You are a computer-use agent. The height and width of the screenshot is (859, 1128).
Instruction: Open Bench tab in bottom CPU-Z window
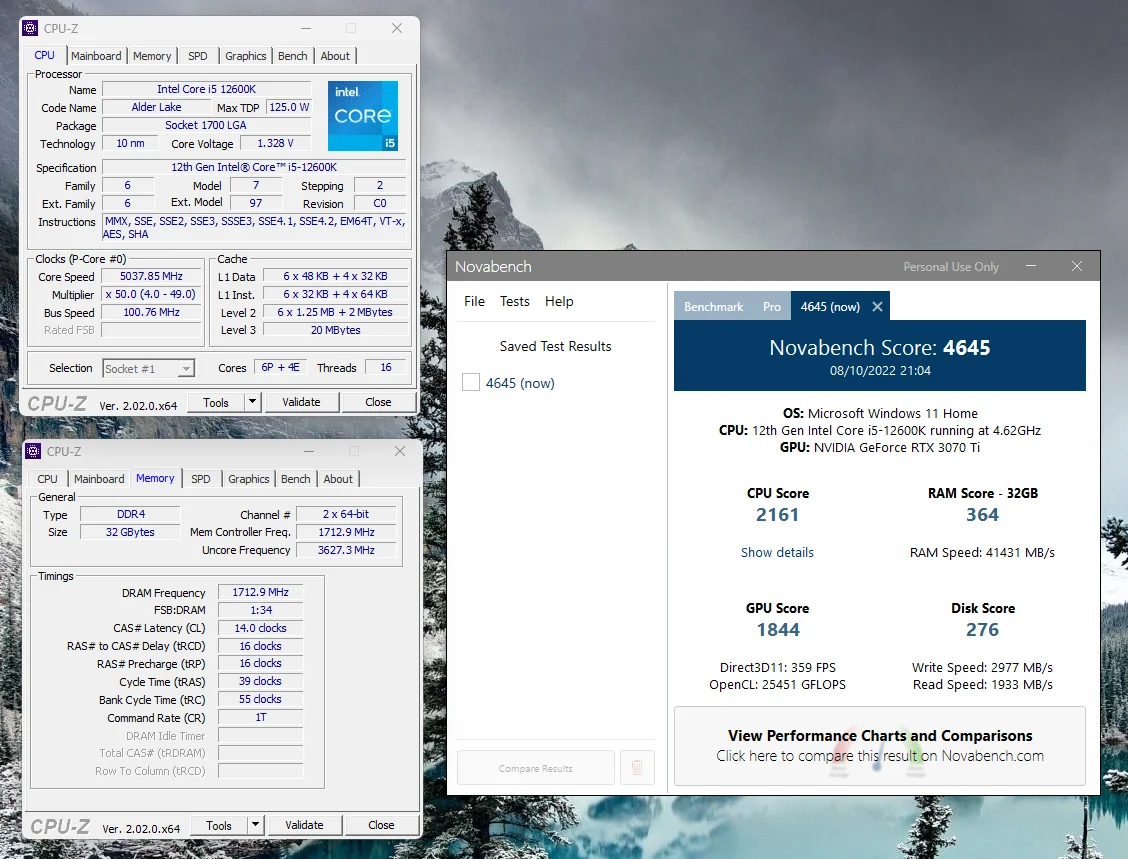296,479
